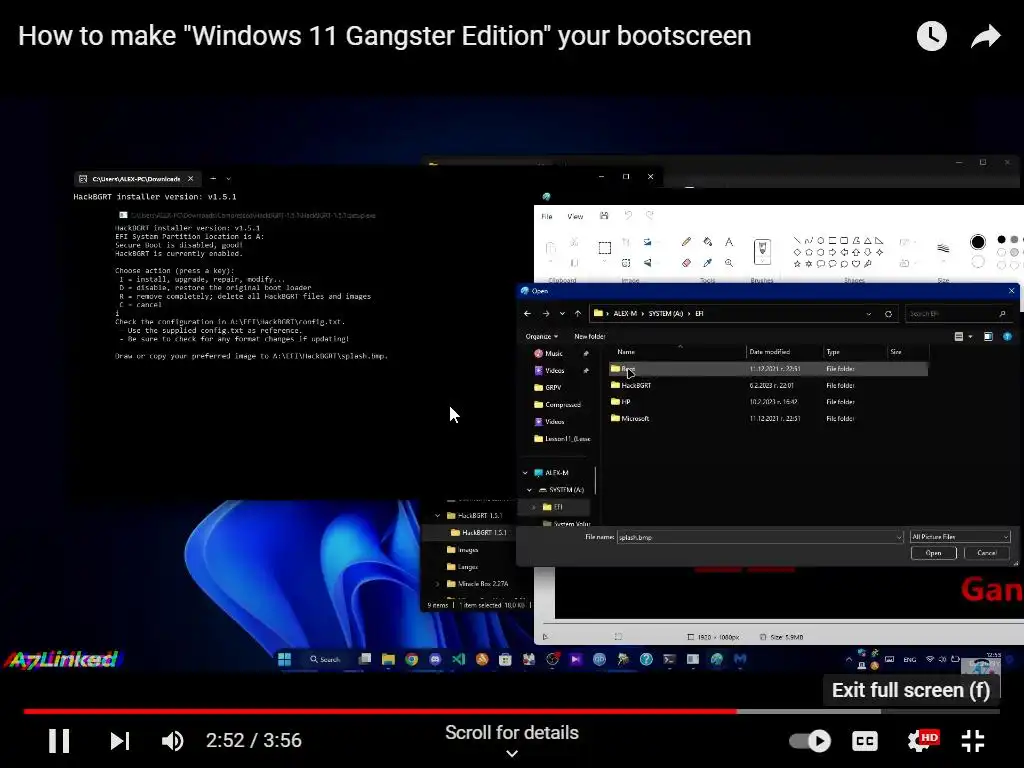Click the File name input field
Image resolution: width=1024 pixels, height=768 pixels.
[760, 537]
